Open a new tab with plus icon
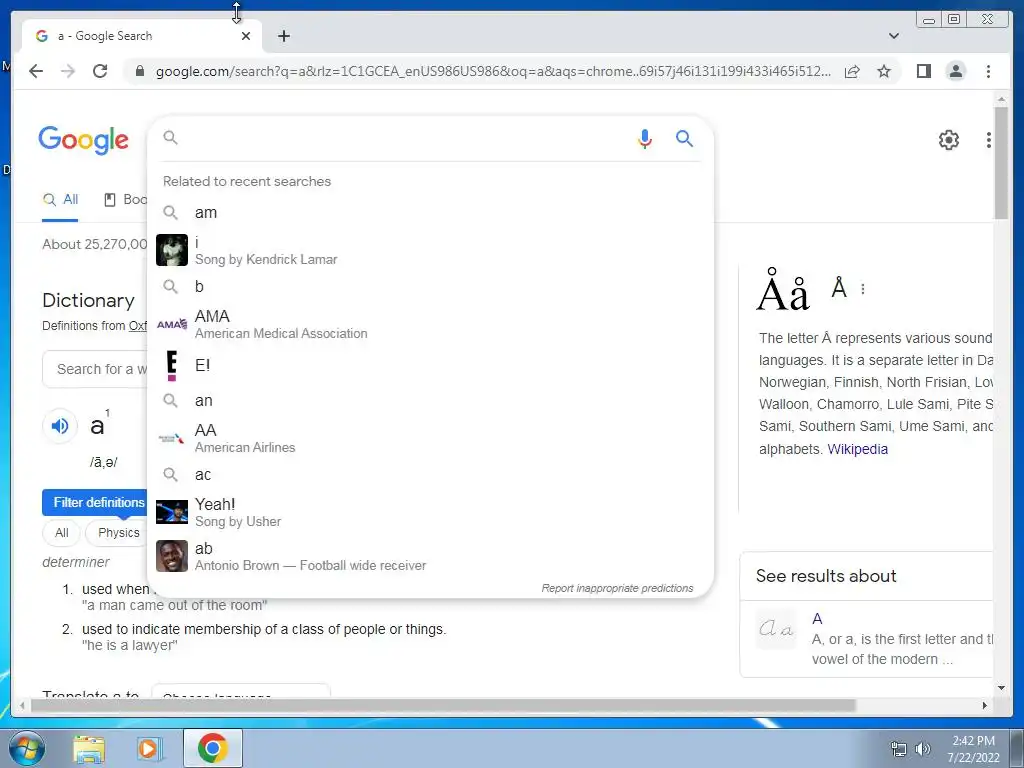1024x768 pixels. [x=283, y=36]
